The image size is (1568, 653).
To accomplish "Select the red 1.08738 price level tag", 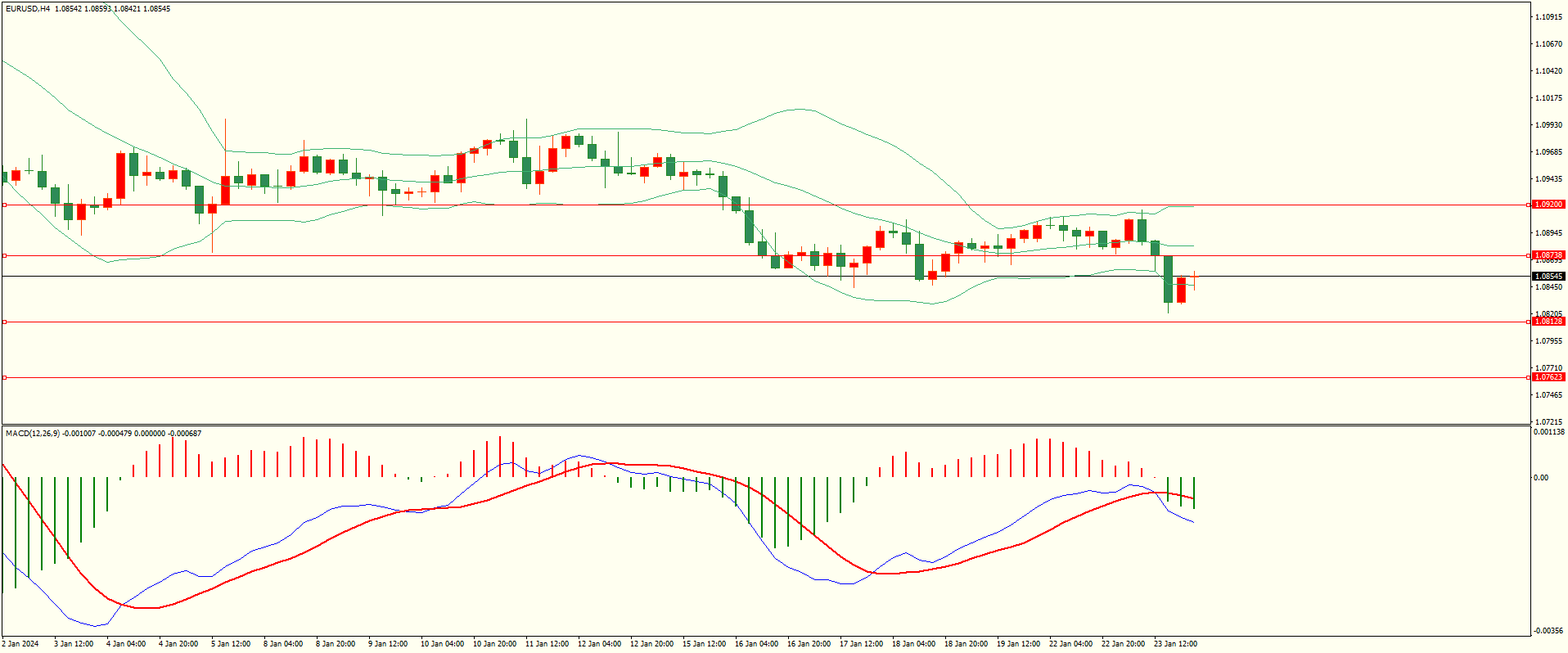I will [x=1548, y=255].
